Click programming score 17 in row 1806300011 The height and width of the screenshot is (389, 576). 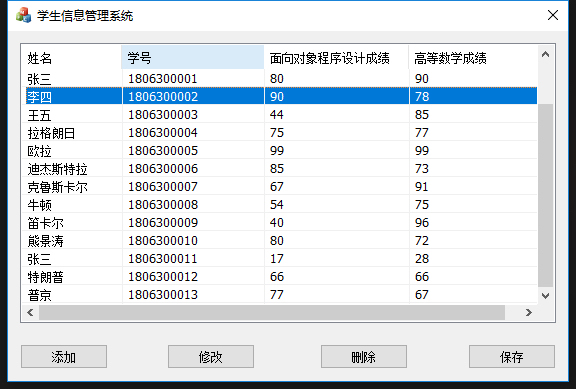[x=277, y=259]
